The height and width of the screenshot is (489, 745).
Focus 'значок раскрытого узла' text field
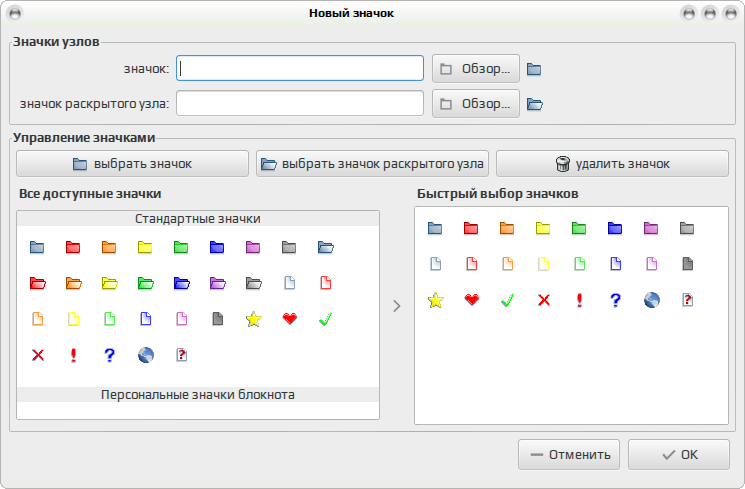click(300, 103)
